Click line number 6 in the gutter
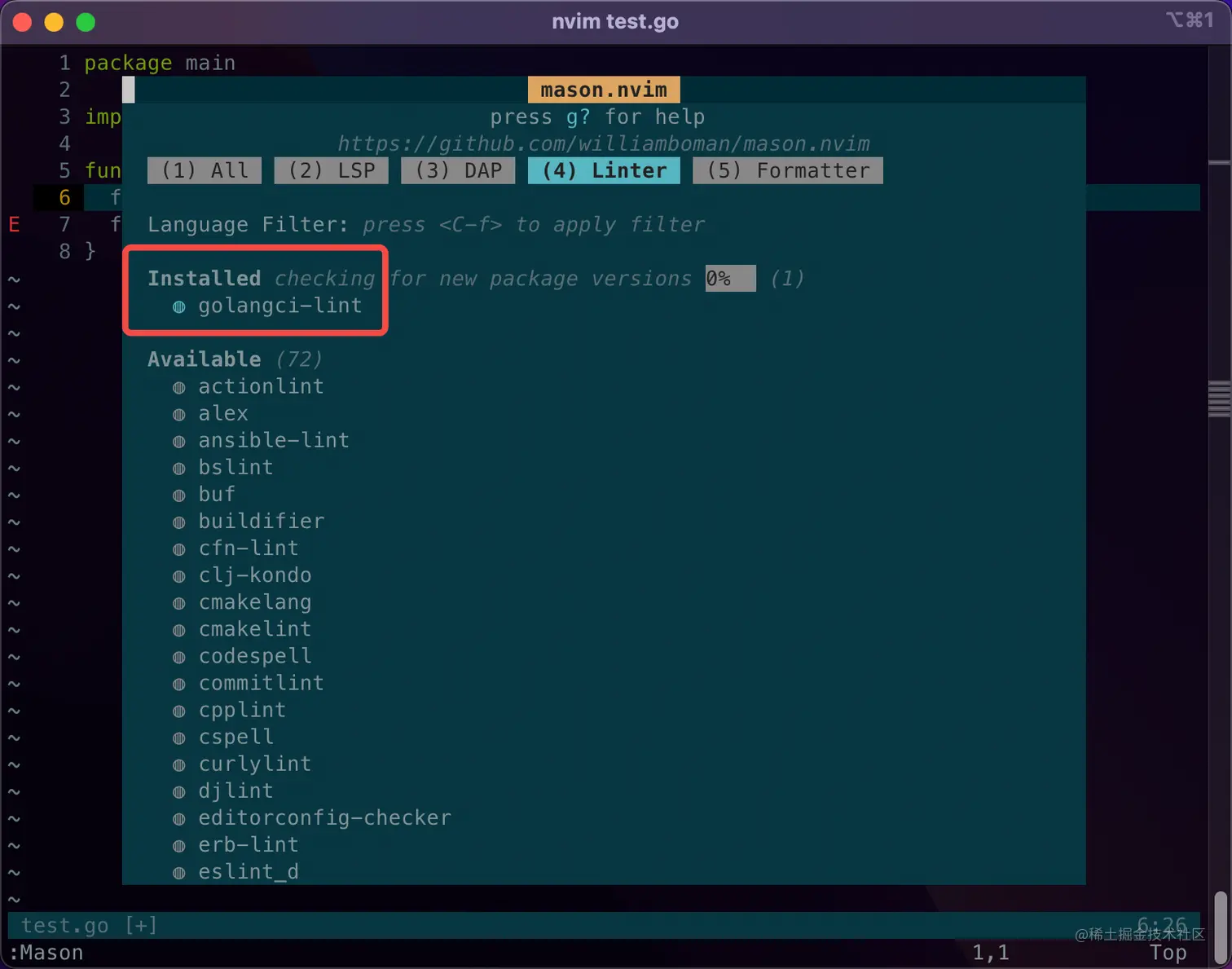Viewport: 1232px width, 969px height. pyautogui.click(x=65, y=197)
